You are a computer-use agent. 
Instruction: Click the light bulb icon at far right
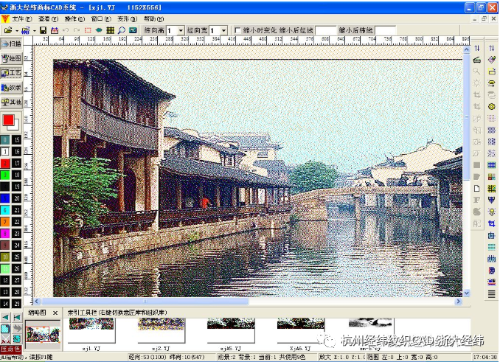(x=491, y=212)
